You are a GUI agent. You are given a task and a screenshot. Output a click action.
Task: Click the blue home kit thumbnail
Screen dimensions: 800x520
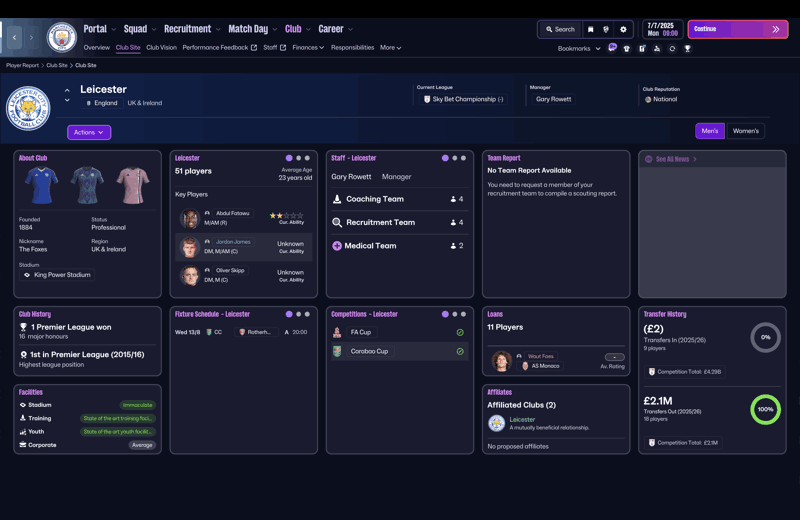tap(41, 185)
